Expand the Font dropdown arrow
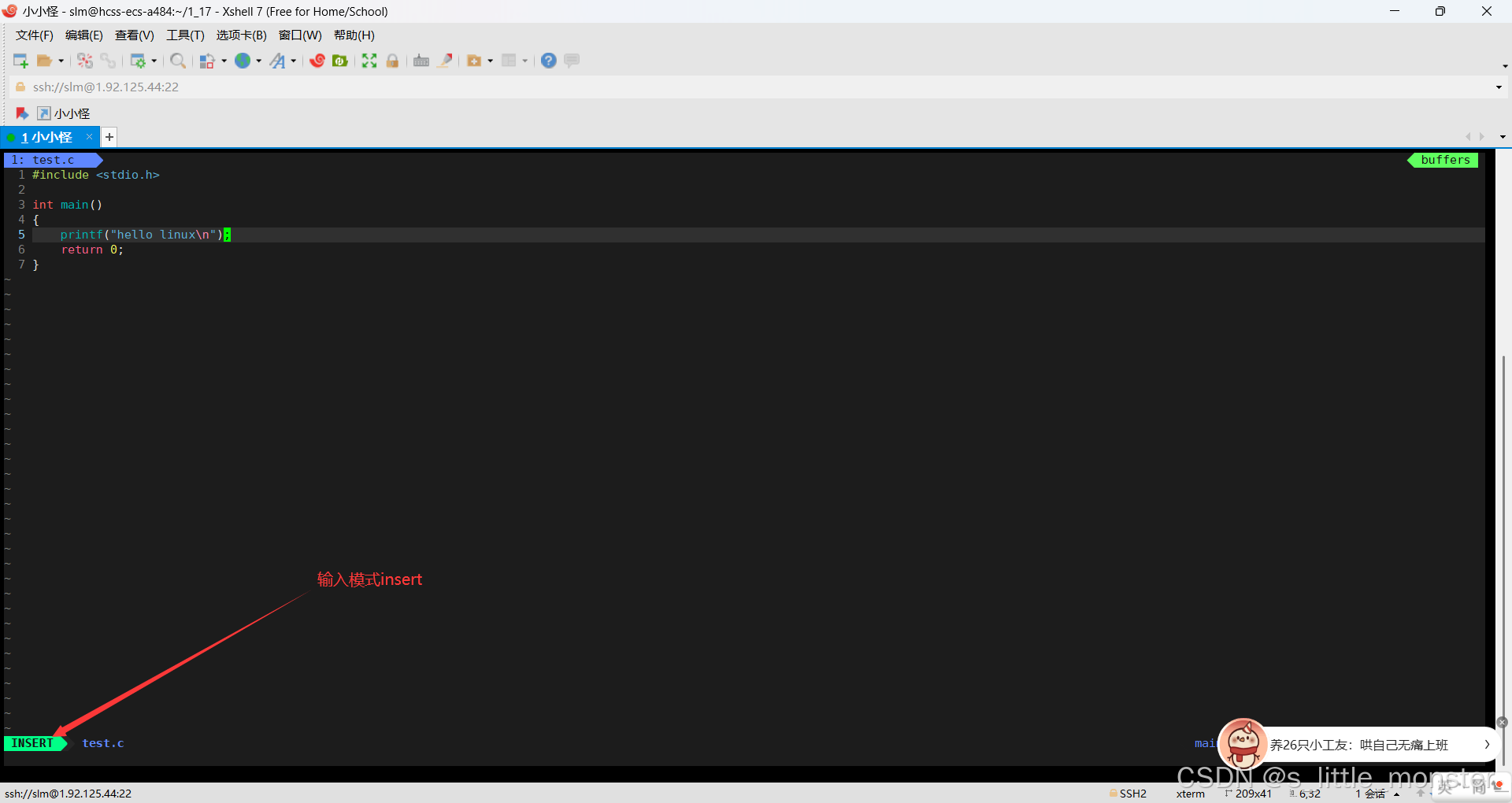 (293, 61)
